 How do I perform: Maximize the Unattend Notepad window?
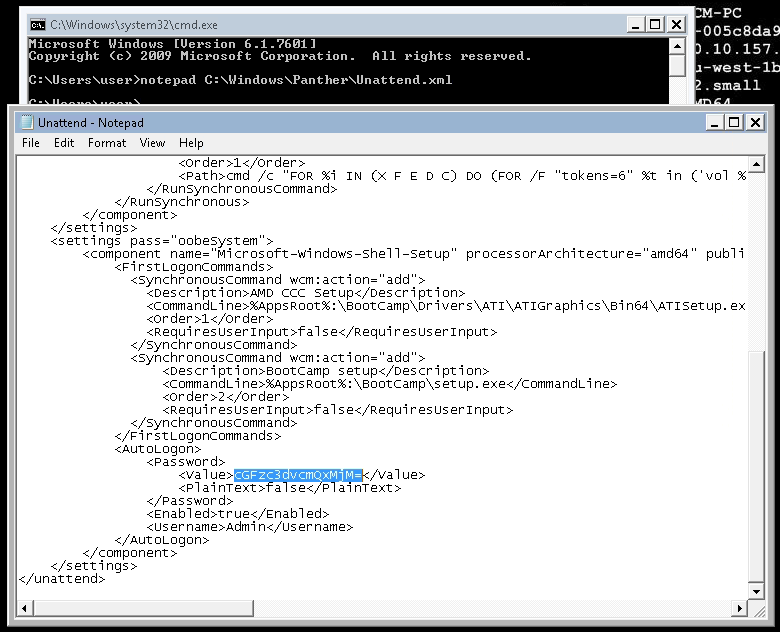point(733,122)
